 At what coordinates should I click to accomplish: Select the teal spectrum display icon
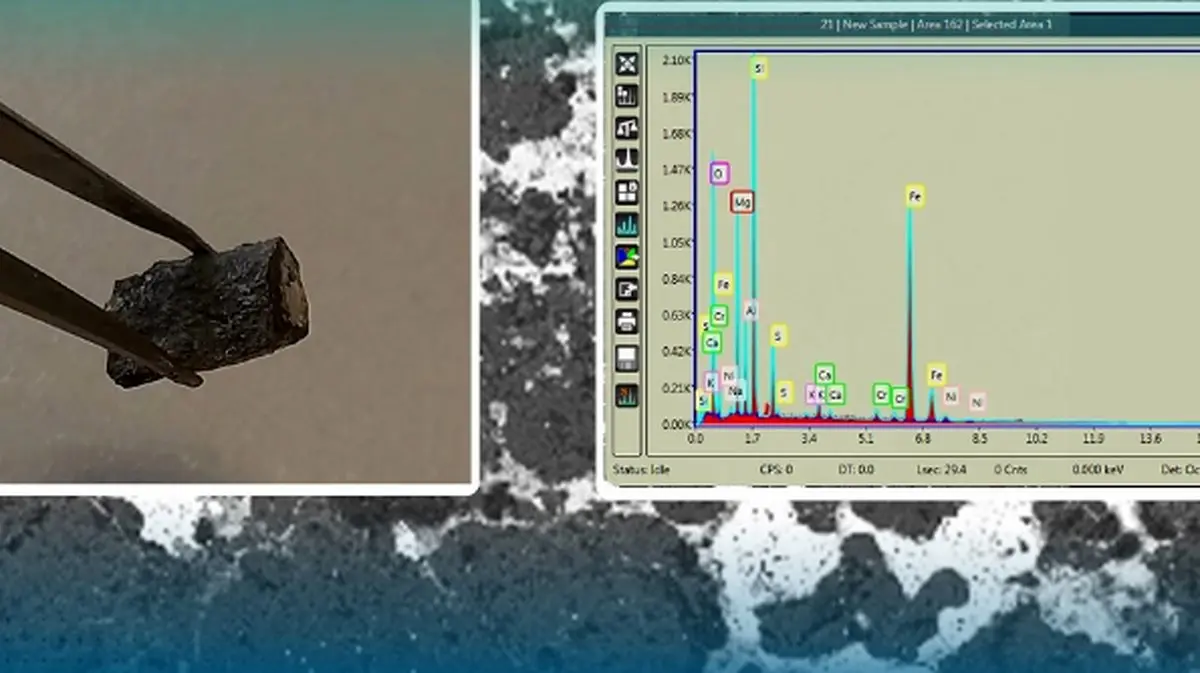point(627,225)
